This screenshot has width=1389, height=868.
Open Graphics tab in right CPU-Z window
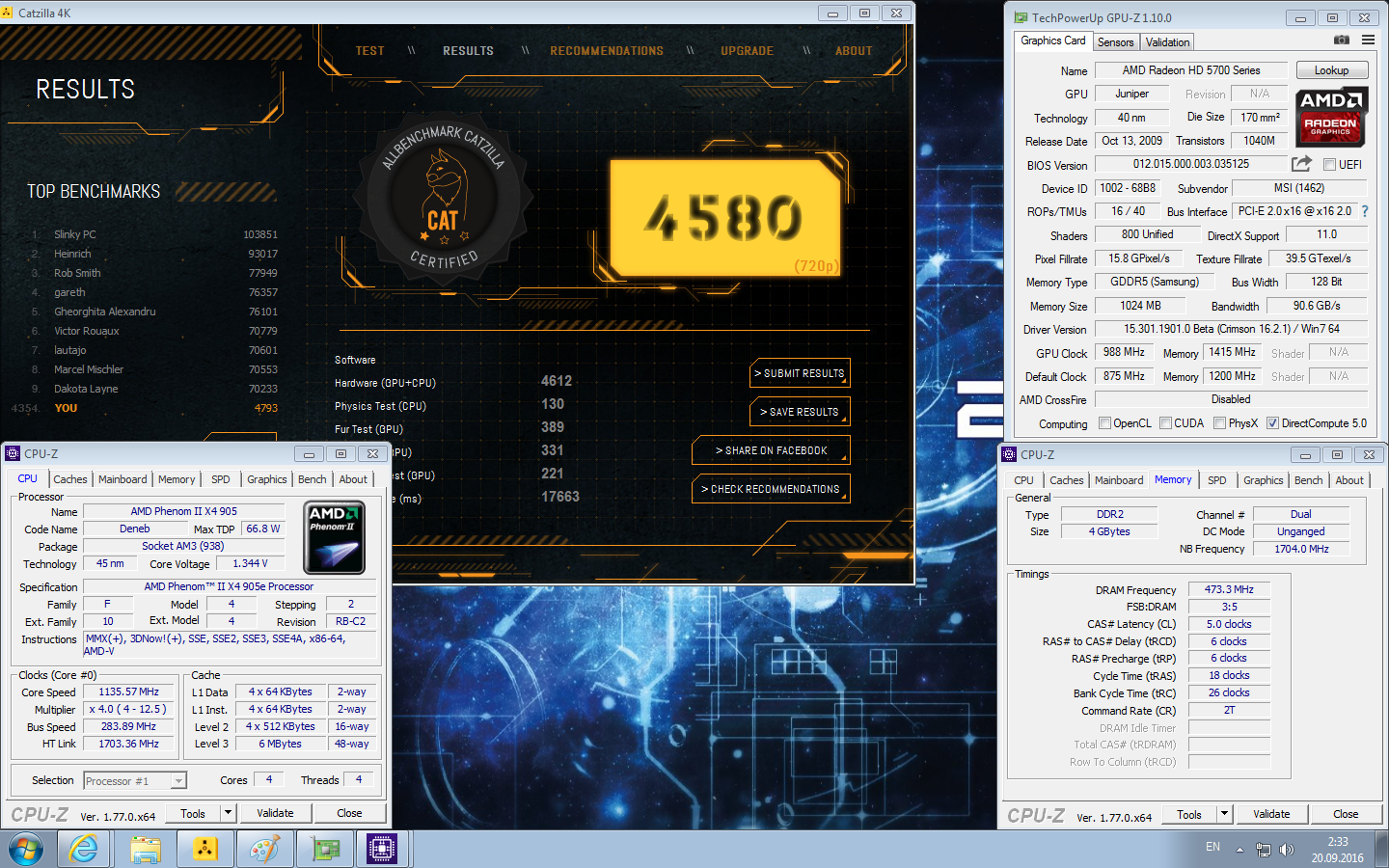[x=1264, y=480]
